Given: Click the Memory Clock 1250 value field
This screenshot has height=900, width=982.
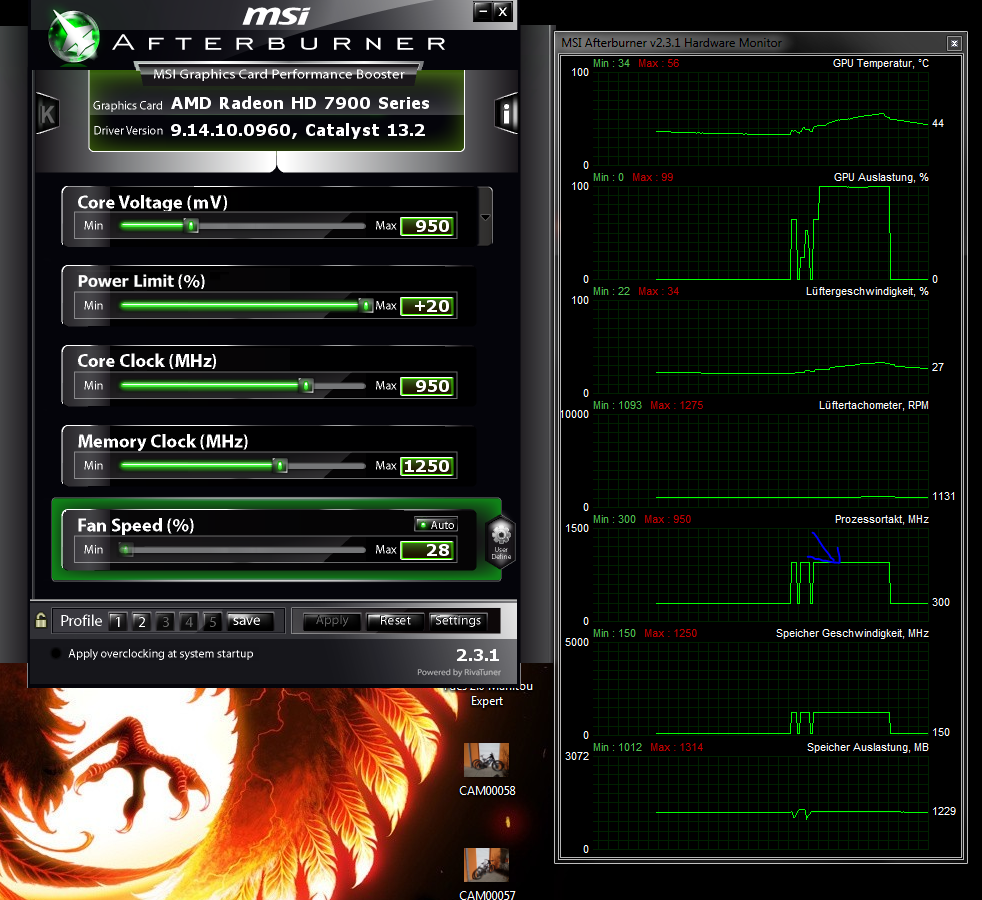Looking at the screenshot, I should pyautogui.click(x=428, y=466).
